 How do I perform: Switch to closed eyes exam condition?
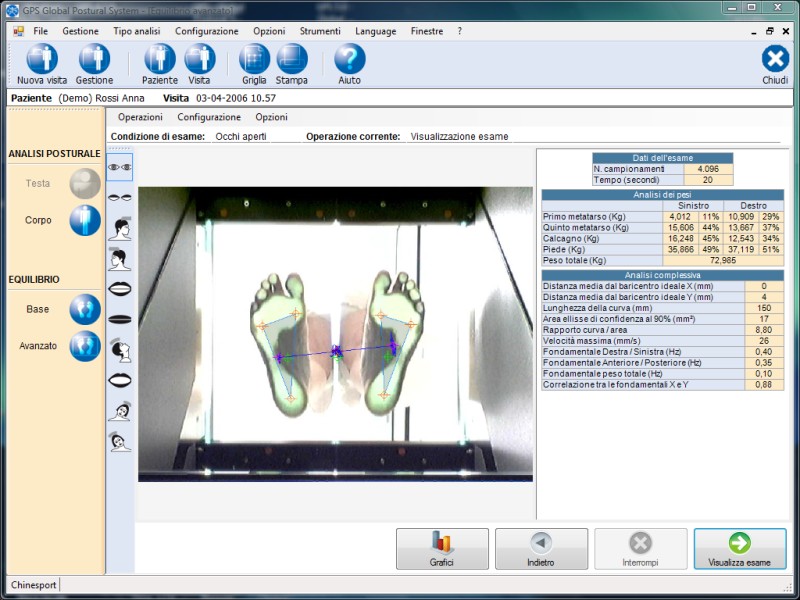(x=120, y=198)
